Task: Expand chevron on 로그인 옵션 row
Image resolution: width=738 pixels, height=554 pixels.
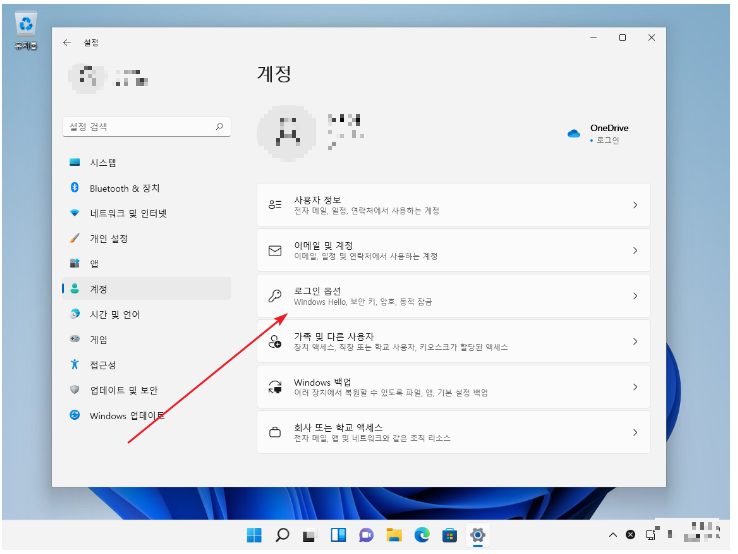Action: click(x=635, y=296)
